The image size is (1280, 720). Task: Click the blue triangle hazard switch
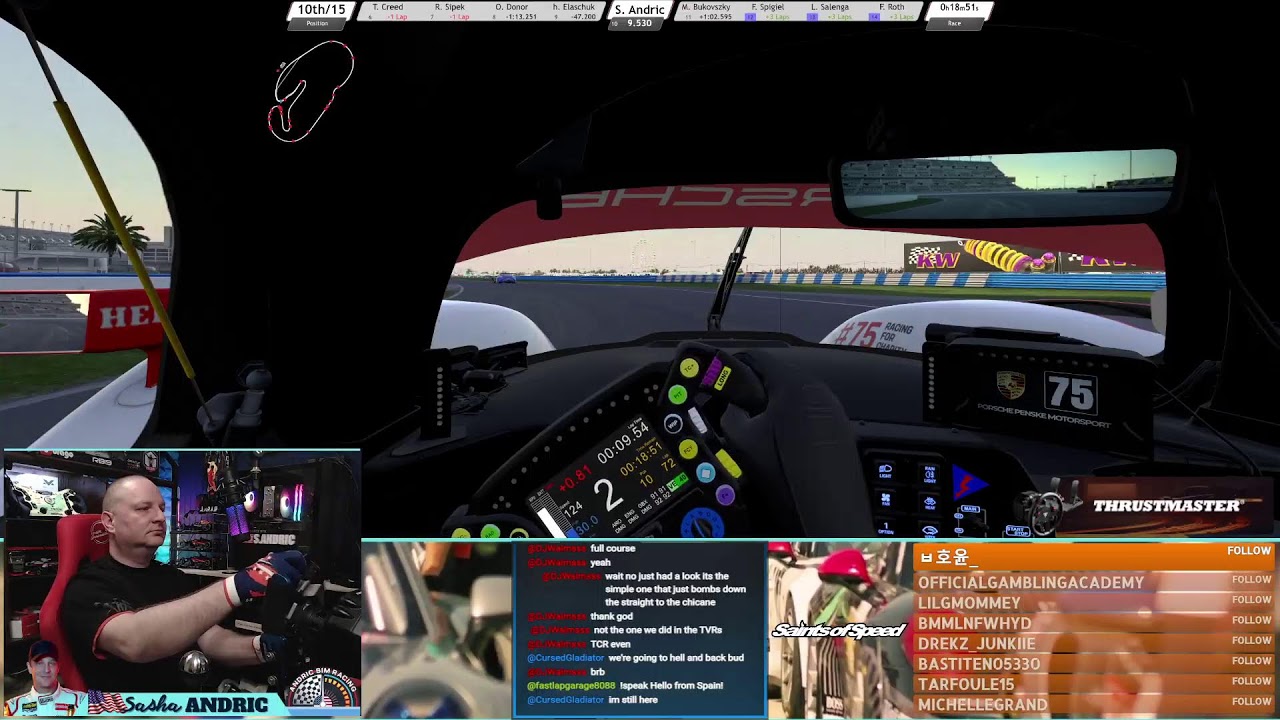click(x=970, y=484)
